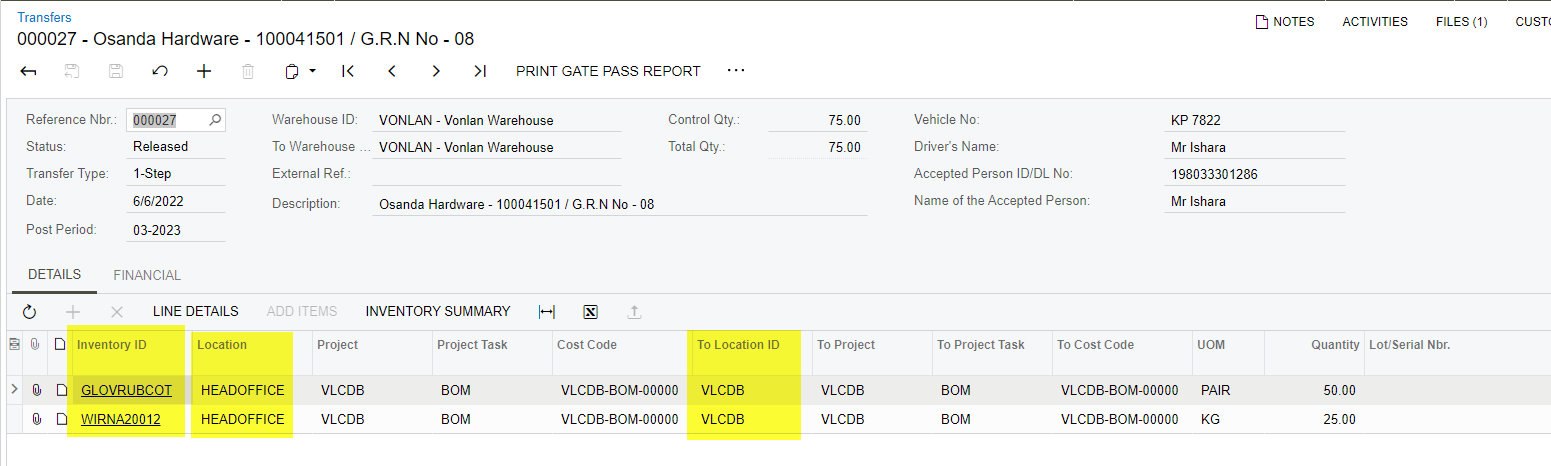Viewport: 1551px width, 466px height.
Task: Open ACTIVITIES
Action: click(1375, 22)
